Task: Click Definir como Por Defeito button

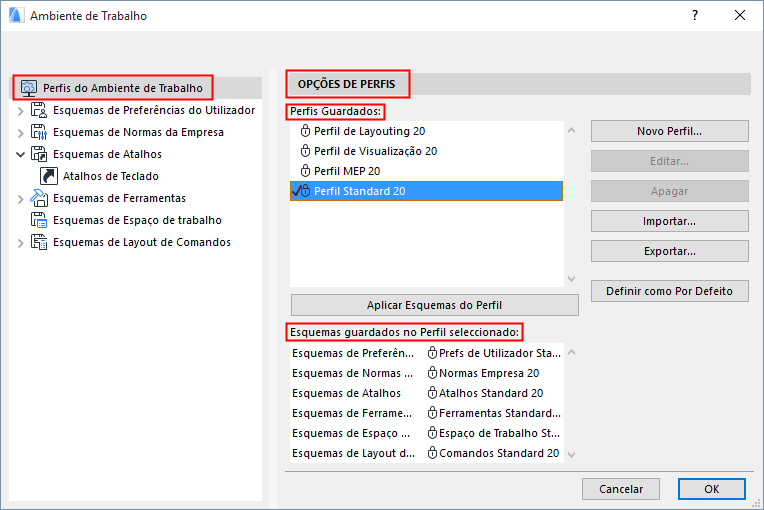Action: tap(669, 291)
